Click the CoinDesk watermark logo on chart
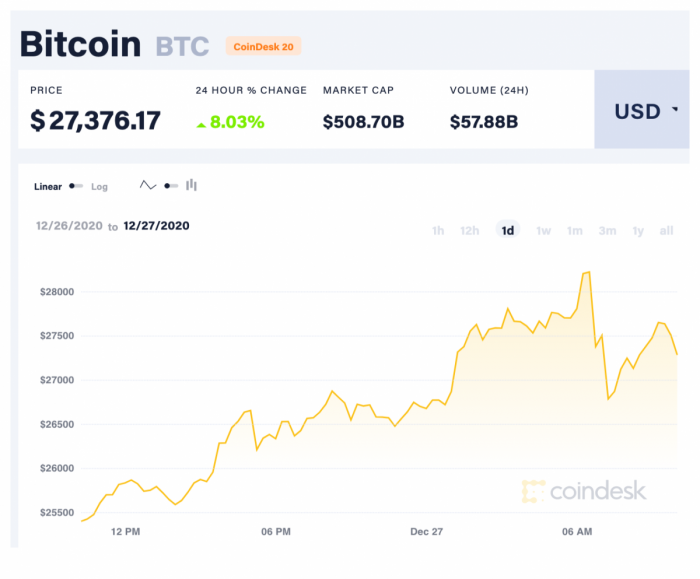 [x=584, y=491]
